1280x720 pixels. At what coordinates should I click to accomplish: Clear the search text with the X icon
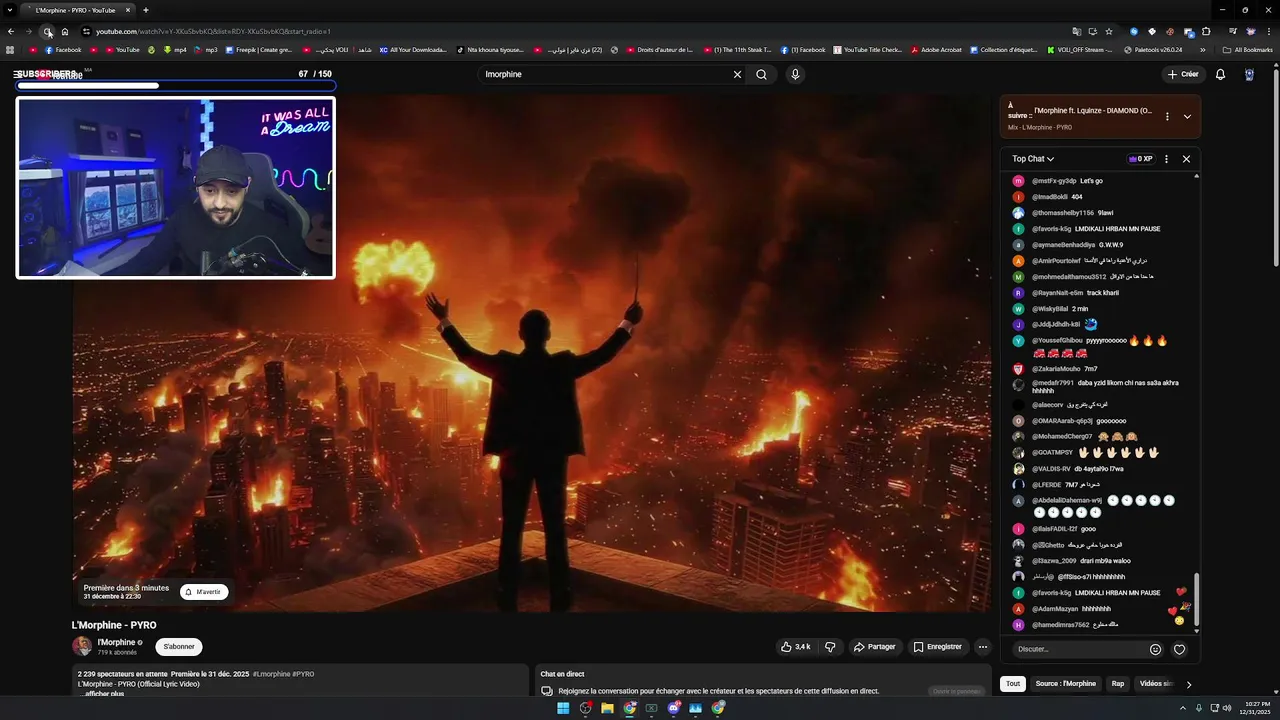(x=737, y=74)
